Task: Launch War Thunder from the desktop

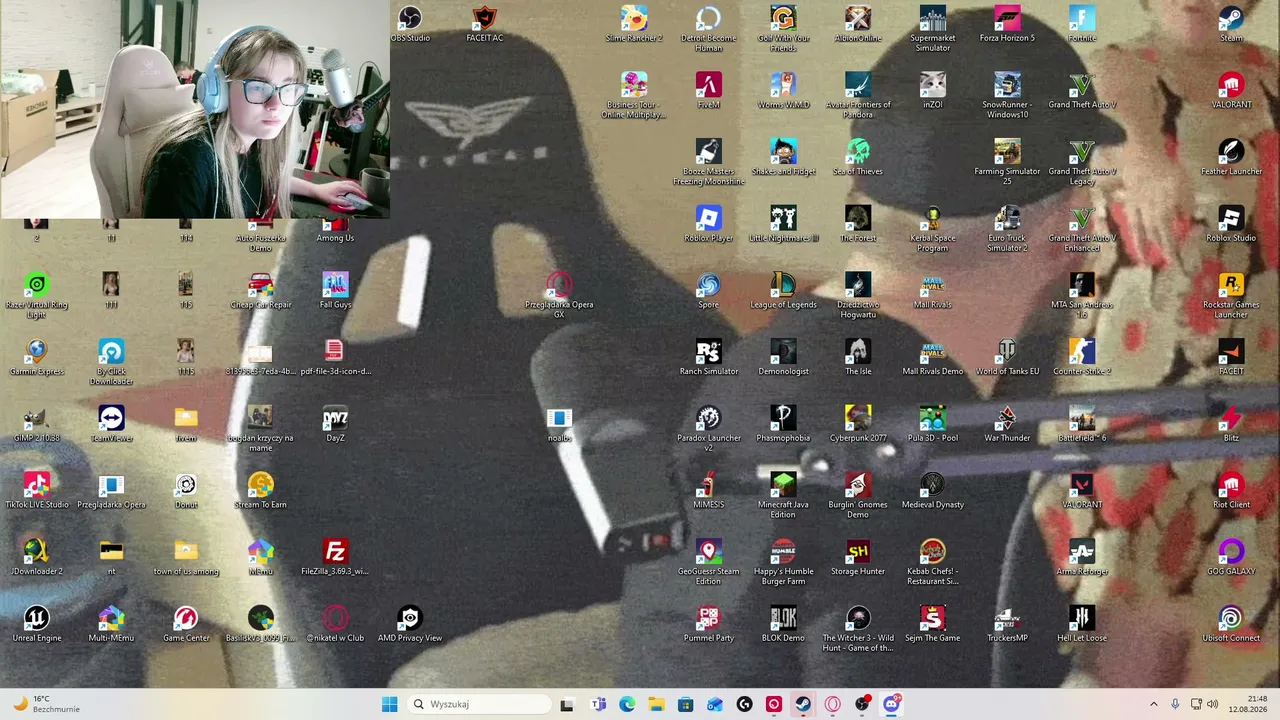Action: (1007, 424)
